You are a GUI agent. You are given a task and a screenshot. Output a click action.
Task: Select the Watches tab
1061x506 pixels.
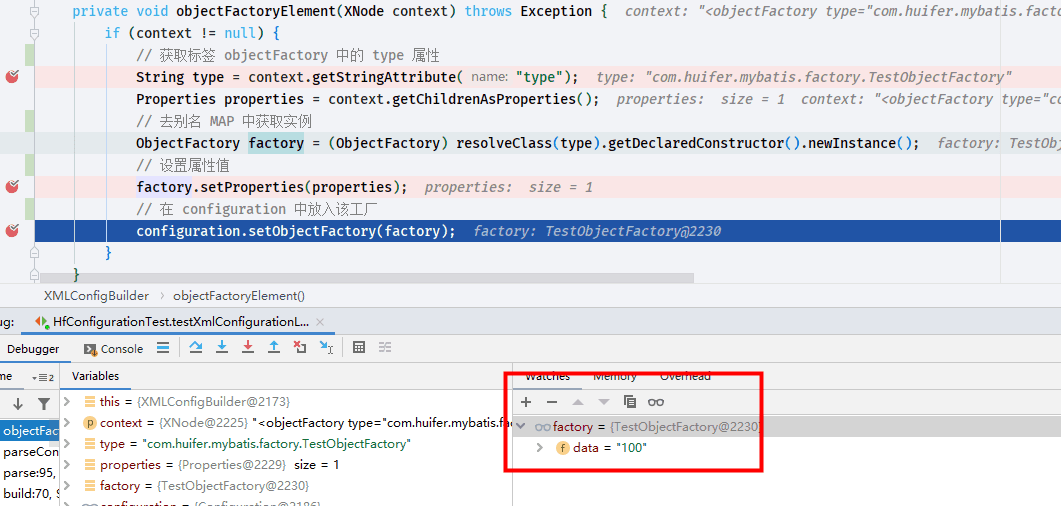click(547, 376)
